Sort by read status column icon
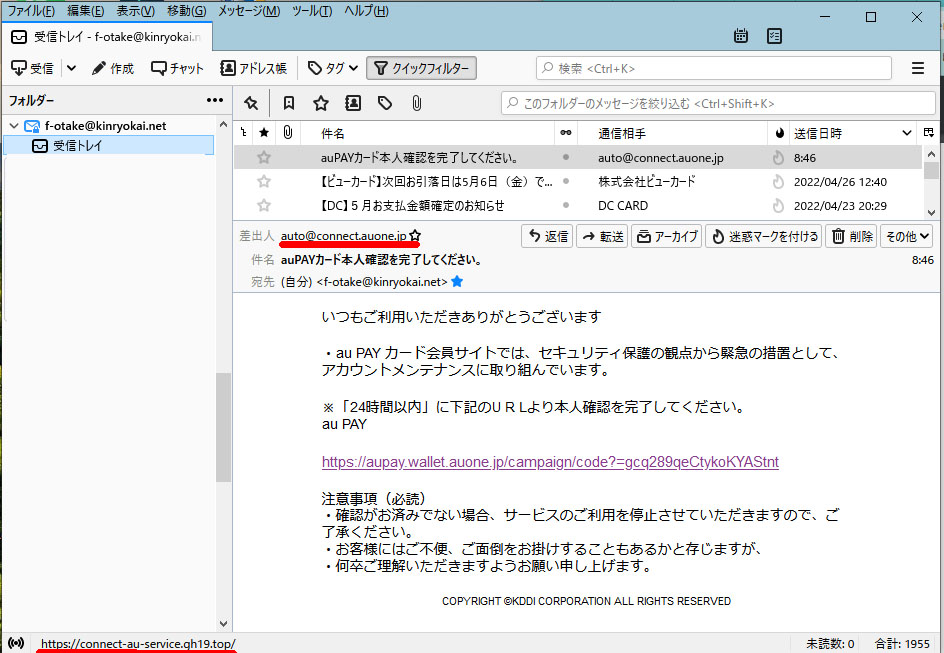This screenshot has width=944, height=653. [565, 132]
